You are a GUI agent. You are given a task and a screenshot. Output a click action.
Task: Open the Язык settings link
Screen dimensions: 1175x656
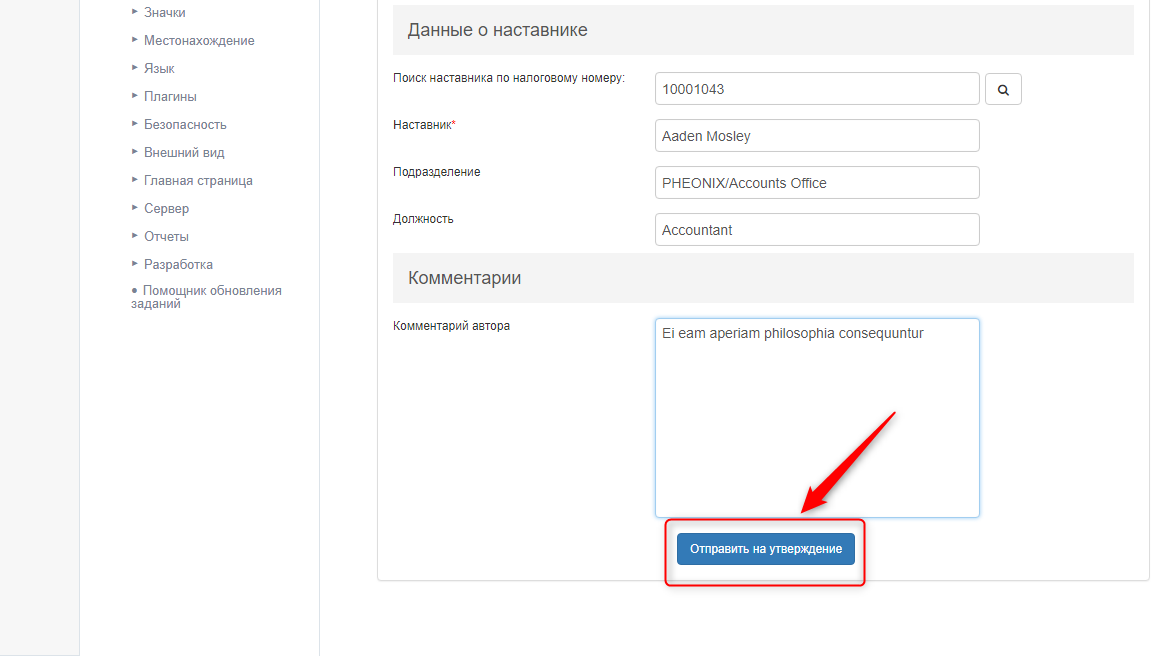[159, 68]
